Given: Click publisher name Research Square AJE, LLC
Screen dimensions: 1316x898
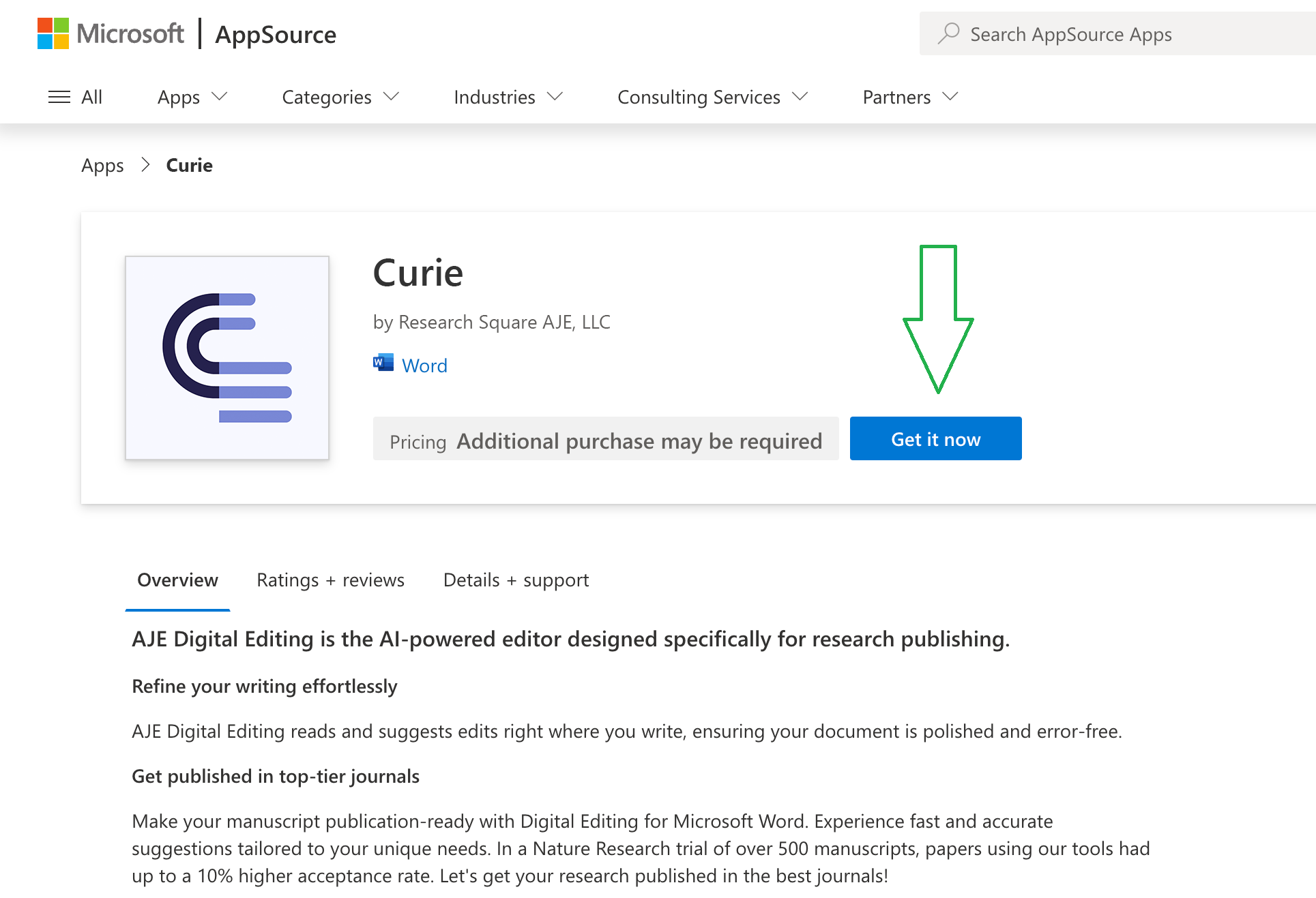Looking at the screenshot, I should point(504,322).
